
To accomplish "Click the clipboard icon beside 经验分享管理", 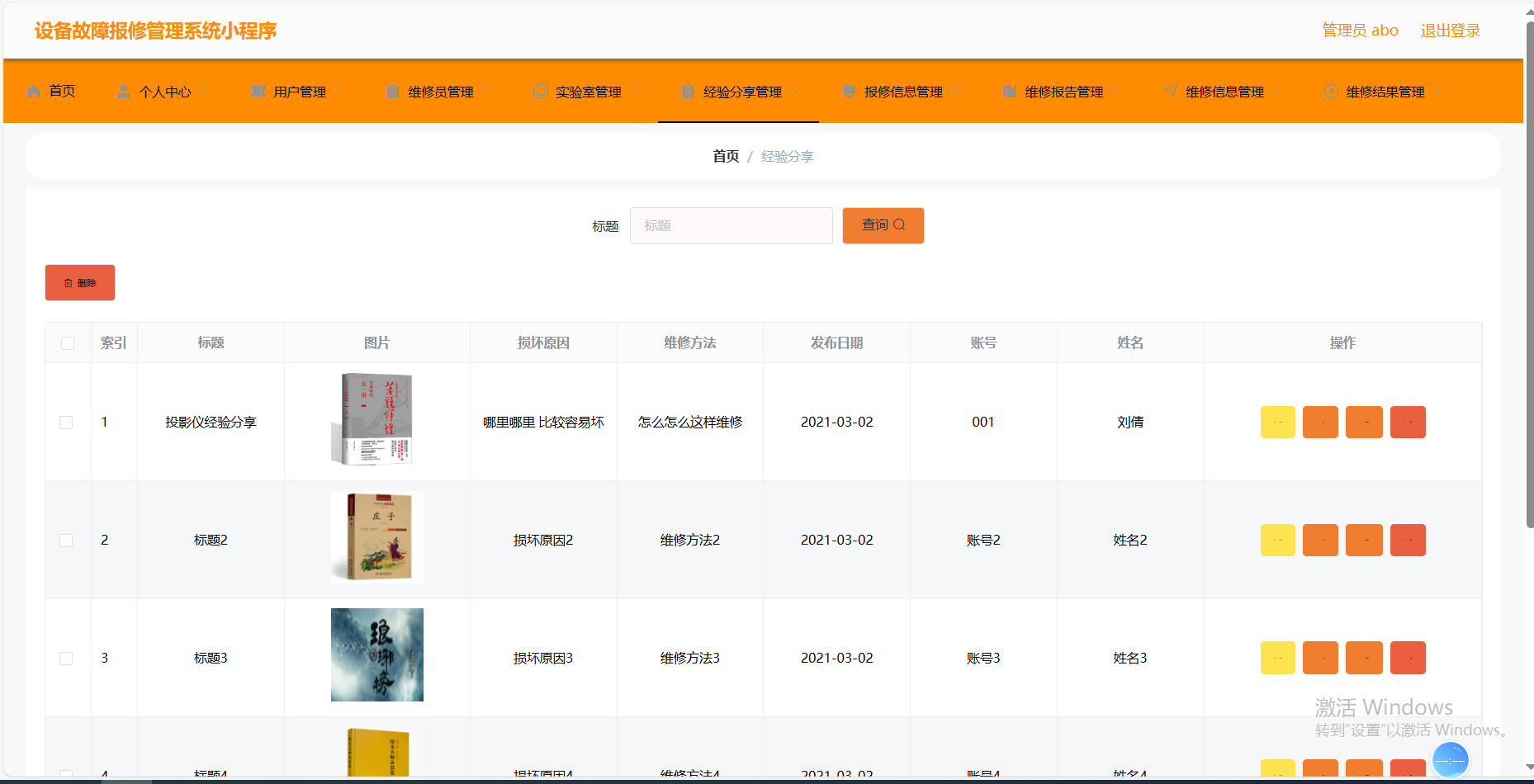I will (688, 92).
